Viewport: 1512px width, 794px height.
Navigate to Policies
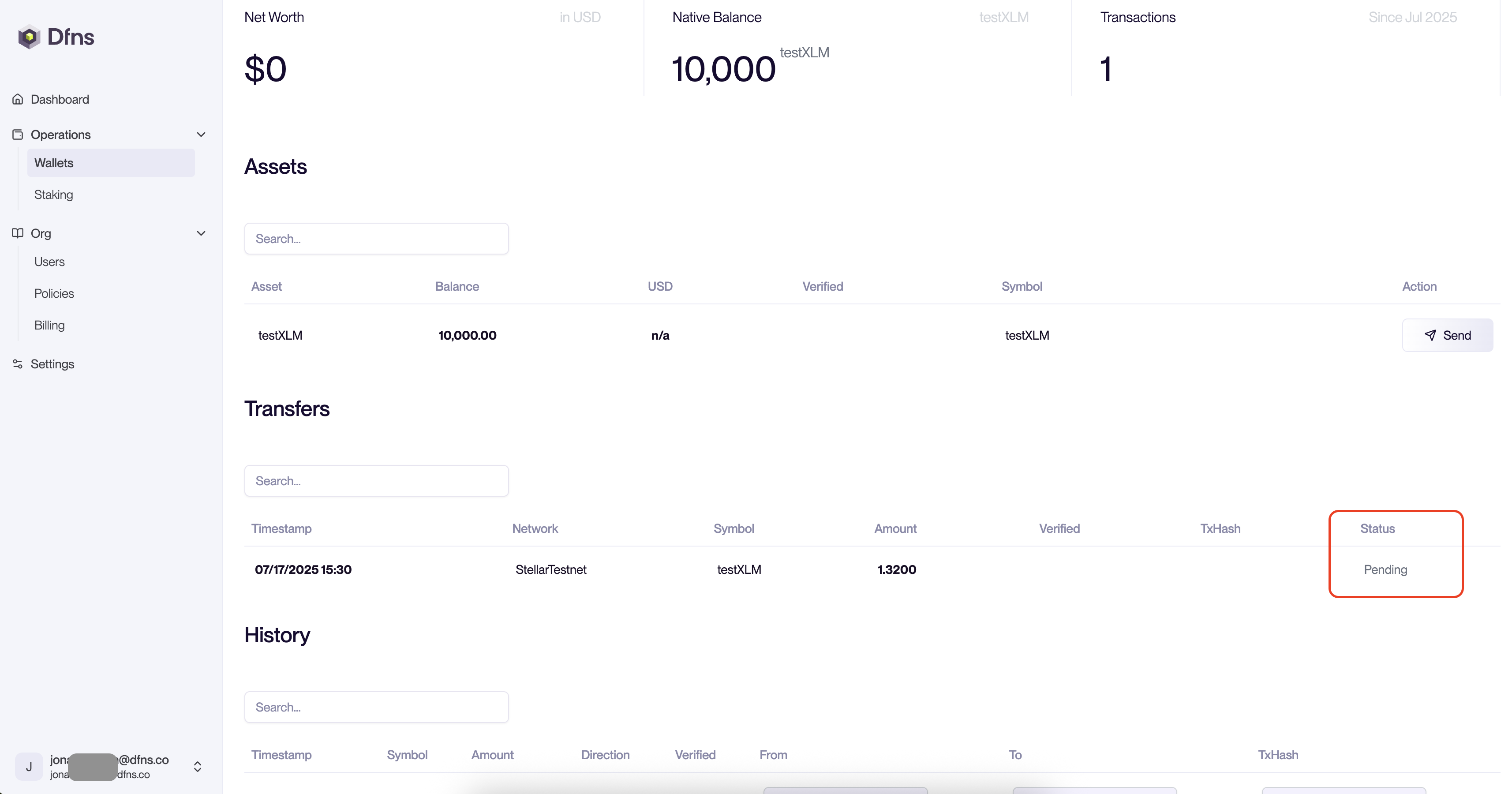coord(54,293)
